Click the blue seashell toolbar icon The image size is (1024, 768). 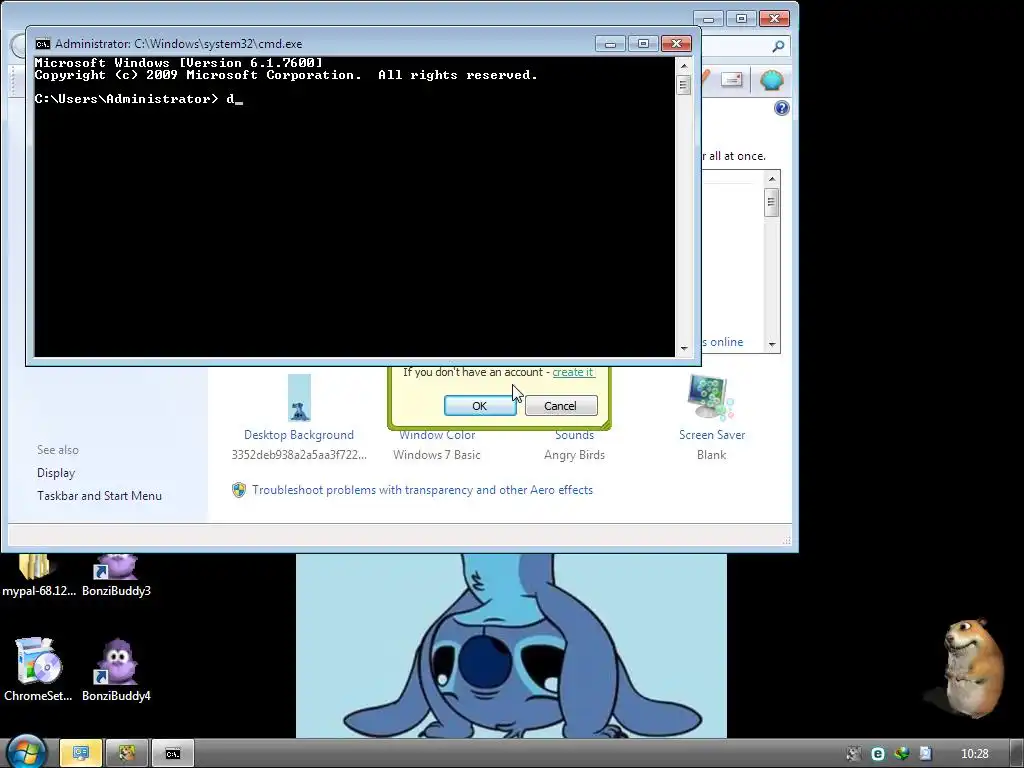coord(771,80)
